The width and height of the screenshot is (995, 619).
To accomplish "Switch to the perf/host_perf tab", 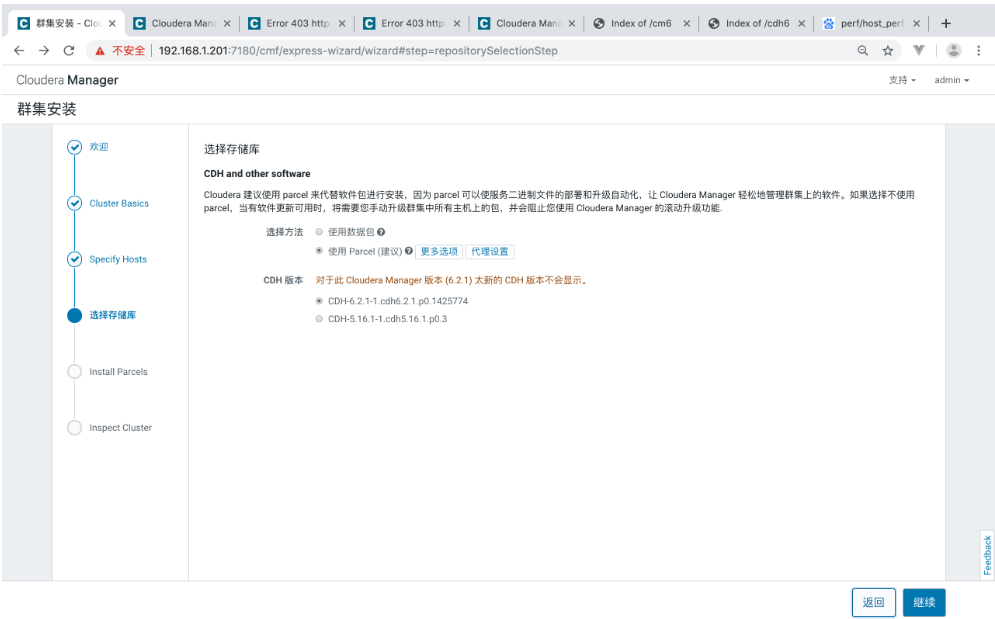I will [872, 23].
